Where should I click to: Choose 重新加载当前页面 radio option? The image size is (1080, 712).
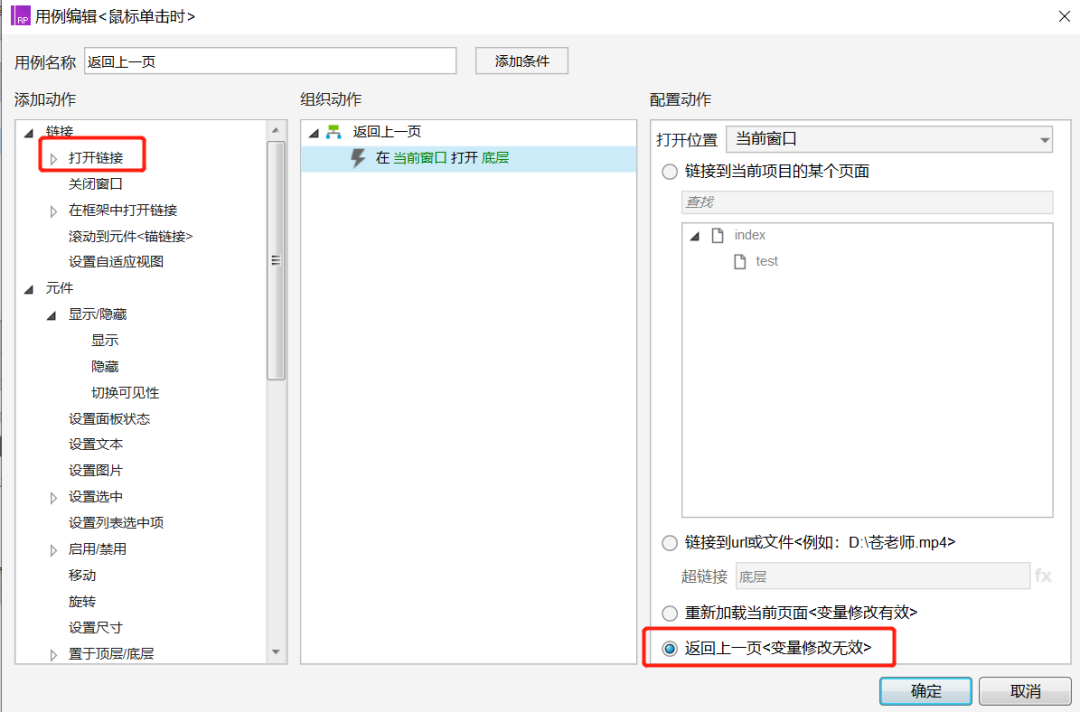(670, 613)
